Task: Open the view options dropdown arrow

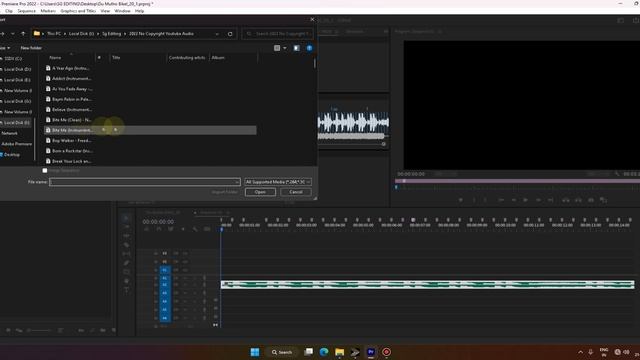Action: point(284,48)
